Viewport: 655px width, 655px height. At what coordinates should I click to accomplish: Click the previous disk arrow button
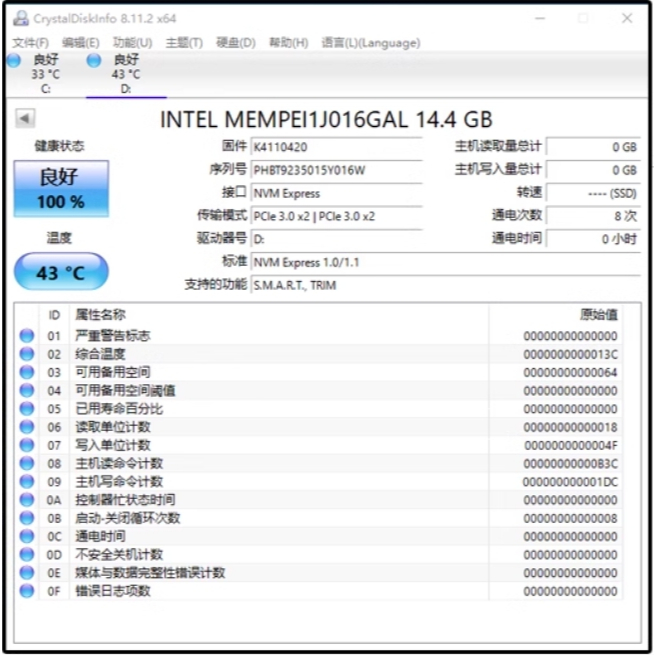25,120
